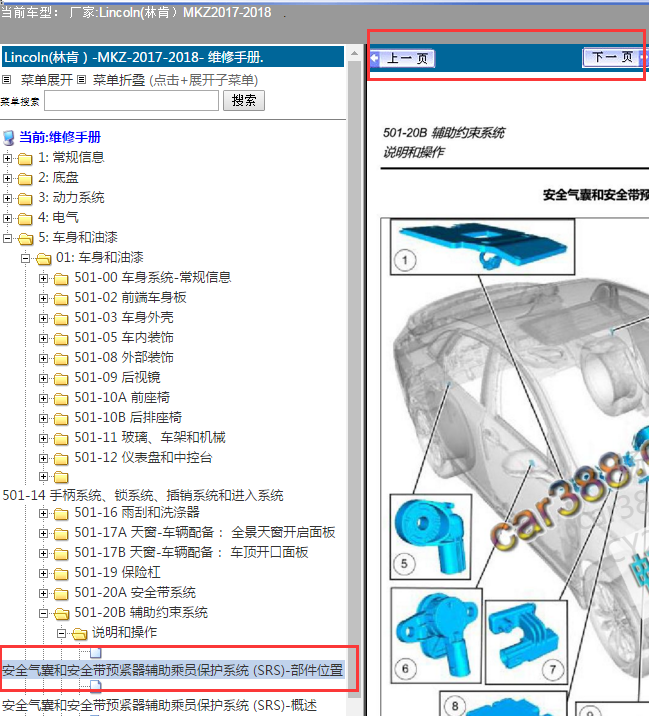Click folder icon of 1: 常规信息
This screenshot has height=716, width=649.
(x=25, y=159)
